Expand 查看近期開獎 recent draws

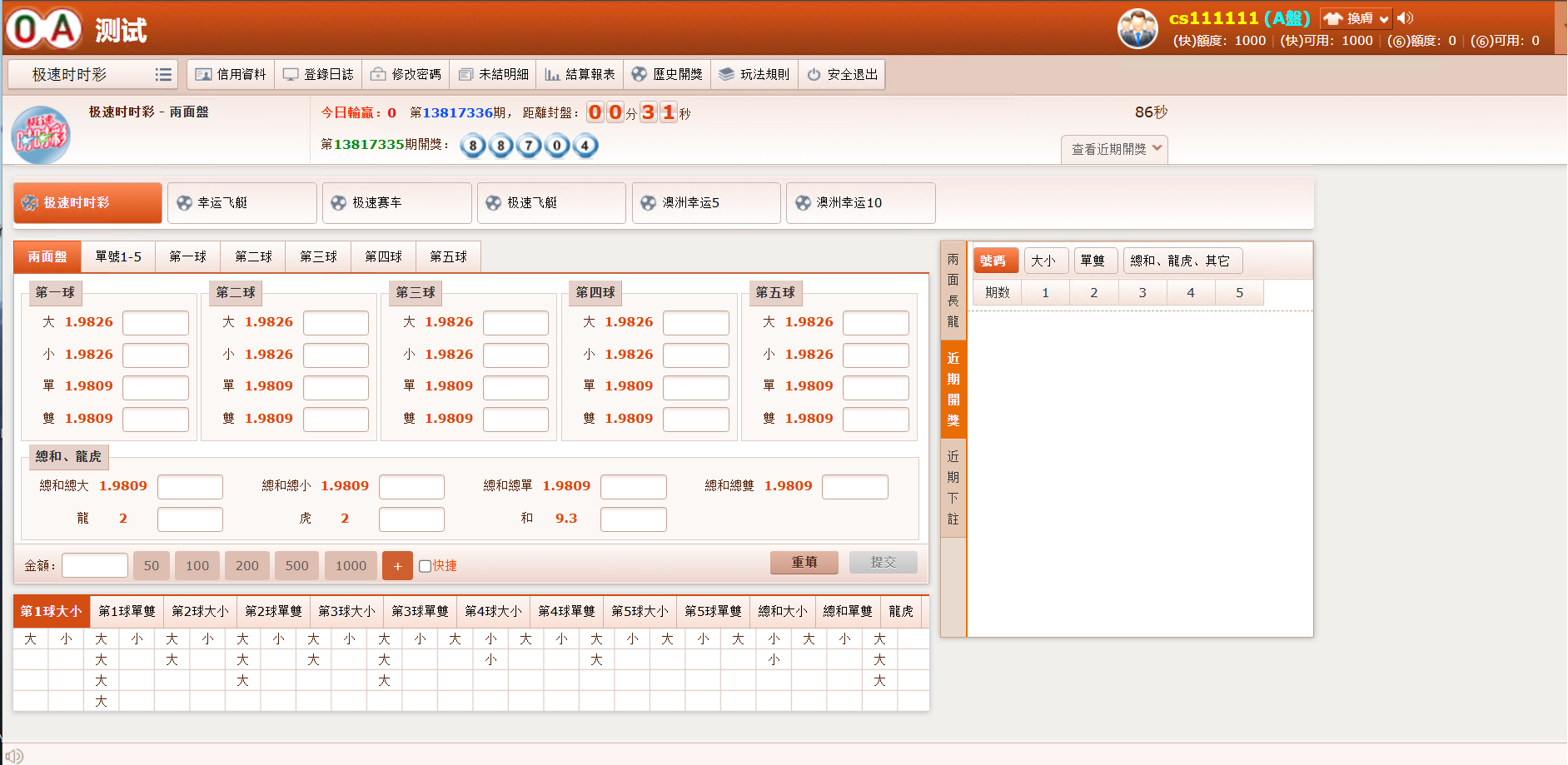[1115, 149]
